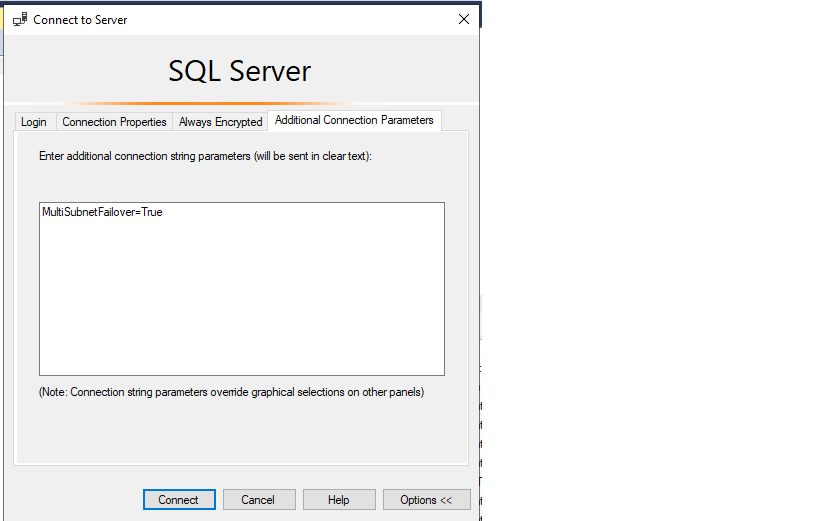Viewport: 819px width, 521px height.
Task: Open Help for this dialog
Action: [x=339, y=500]
